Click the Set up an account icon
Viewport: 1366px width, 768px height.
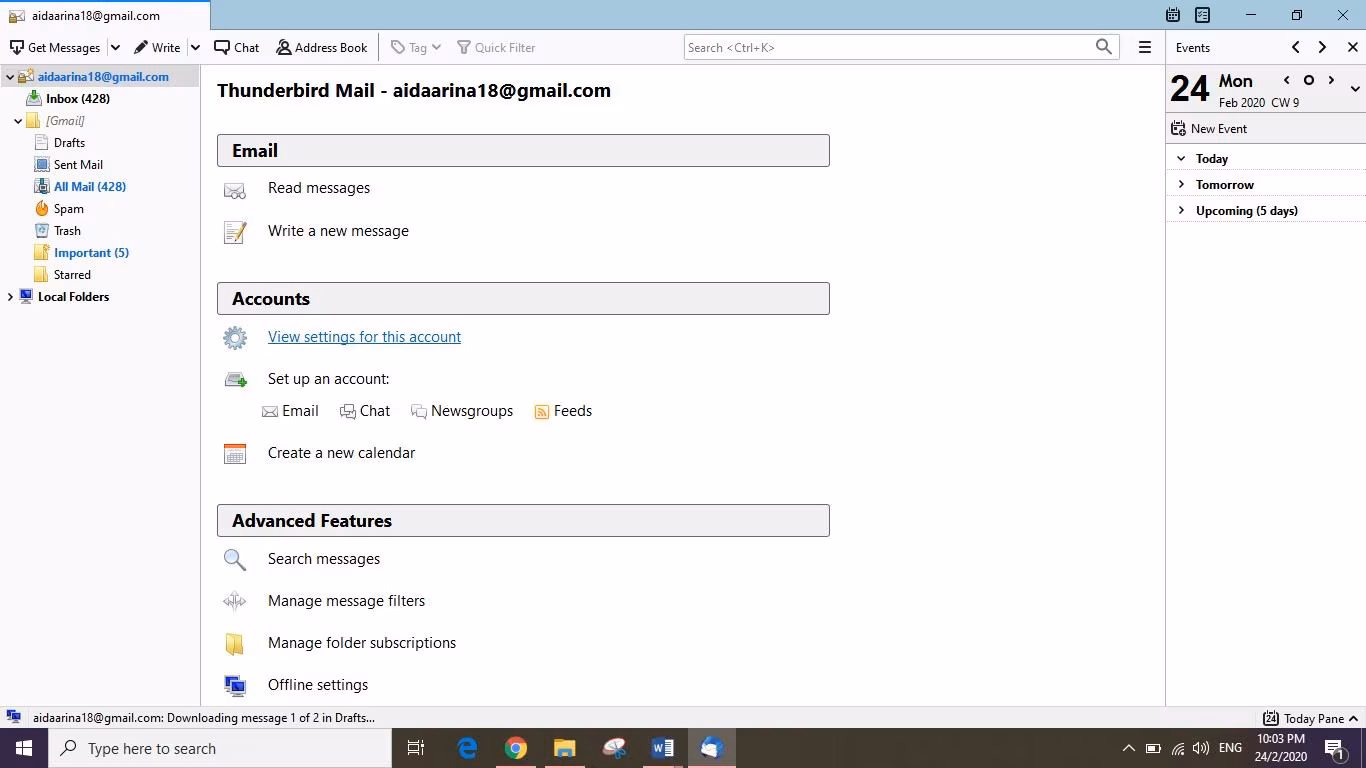pyautogui.click(x=235, y=380)
